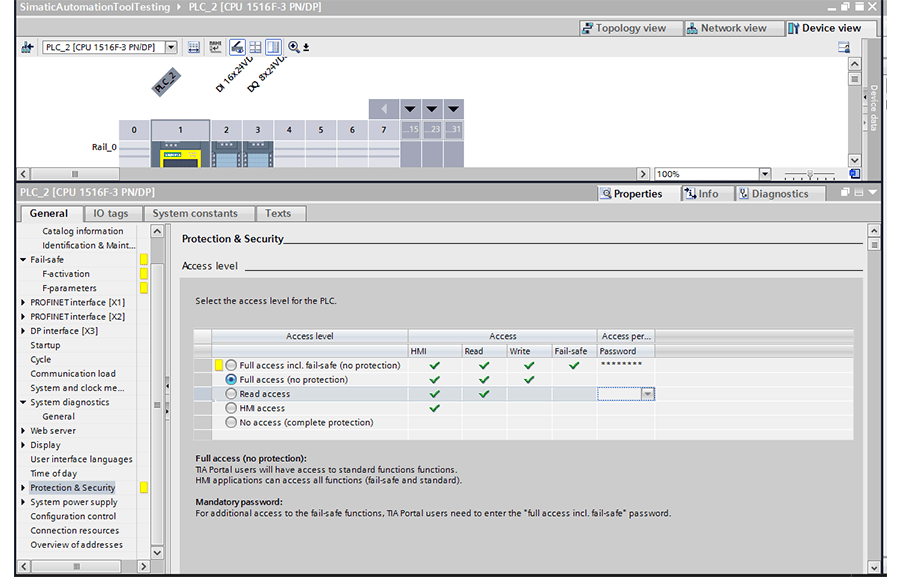This screenshot has height=577, width=900.
Task: Click the save window settings down-arrow icon
Action: tap(306, 48)
